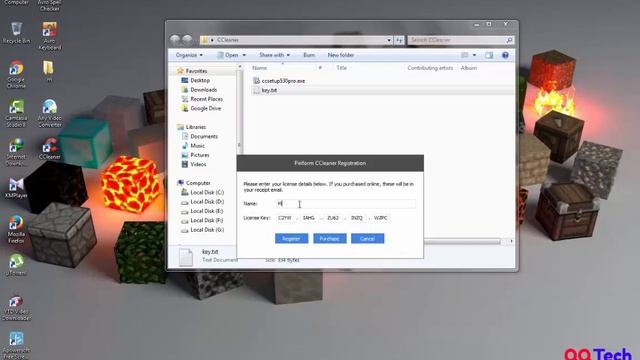Launch KMPlayer desktop shortcut
The height and width of the screenshot is (360, 640).
point(16,188)
